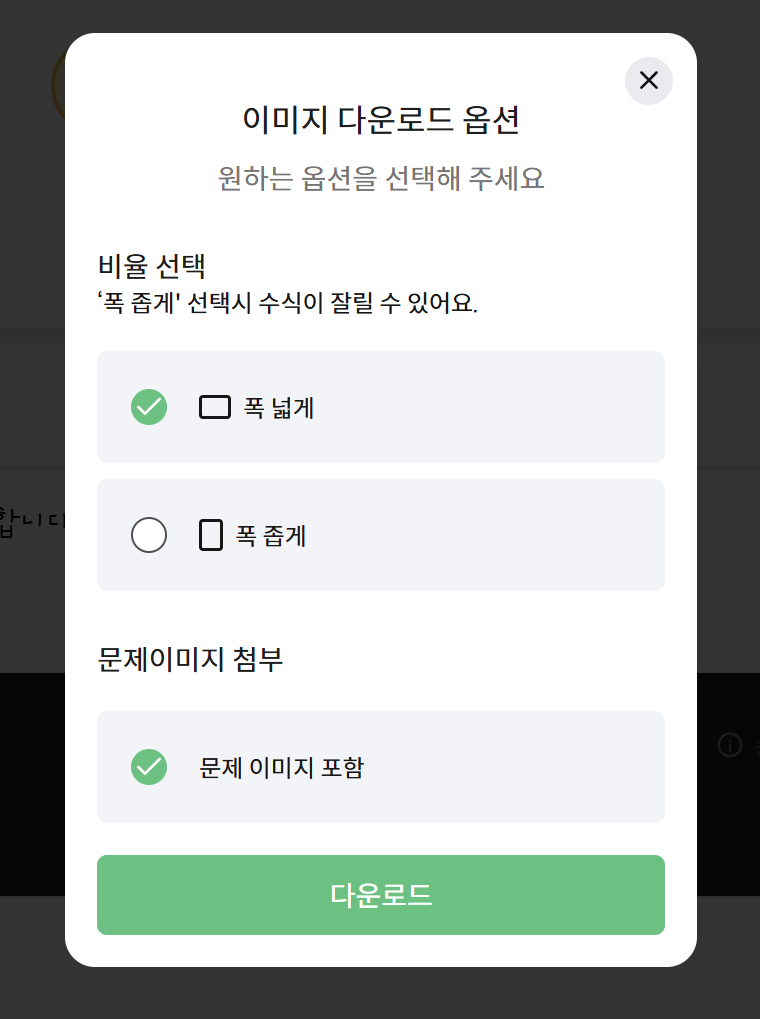Click the warning text about 수식이 잘릴 수 있어요
This screenshot has height=1019, width=760.
pos(287,303)
